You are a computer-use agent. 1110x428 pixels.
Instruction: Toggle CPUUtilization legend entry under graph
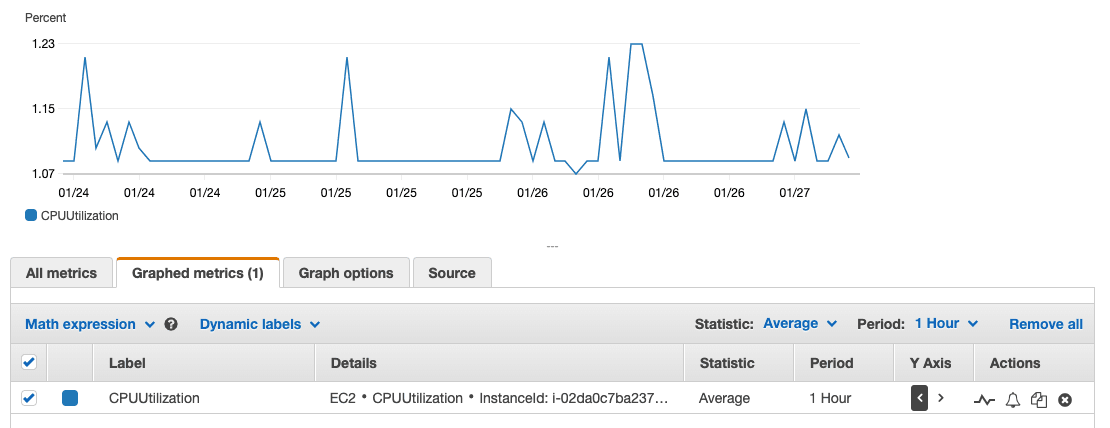72,215
